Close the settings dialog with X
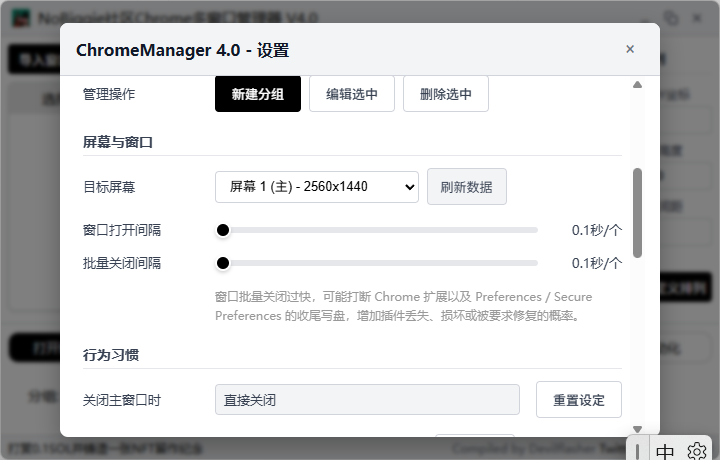720x460 pixels. (x=630, y=49)
